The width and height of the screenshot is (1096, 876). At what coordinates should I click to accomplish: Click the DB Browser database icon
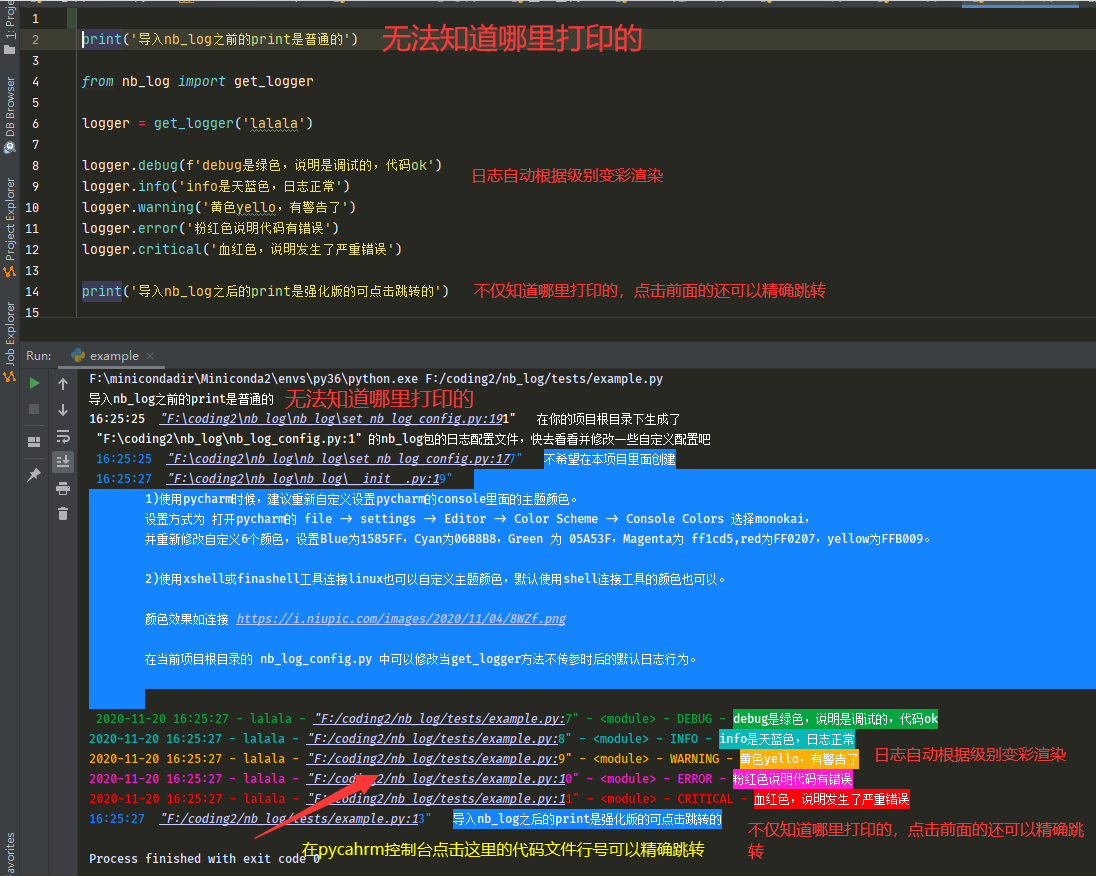point(10,148)
